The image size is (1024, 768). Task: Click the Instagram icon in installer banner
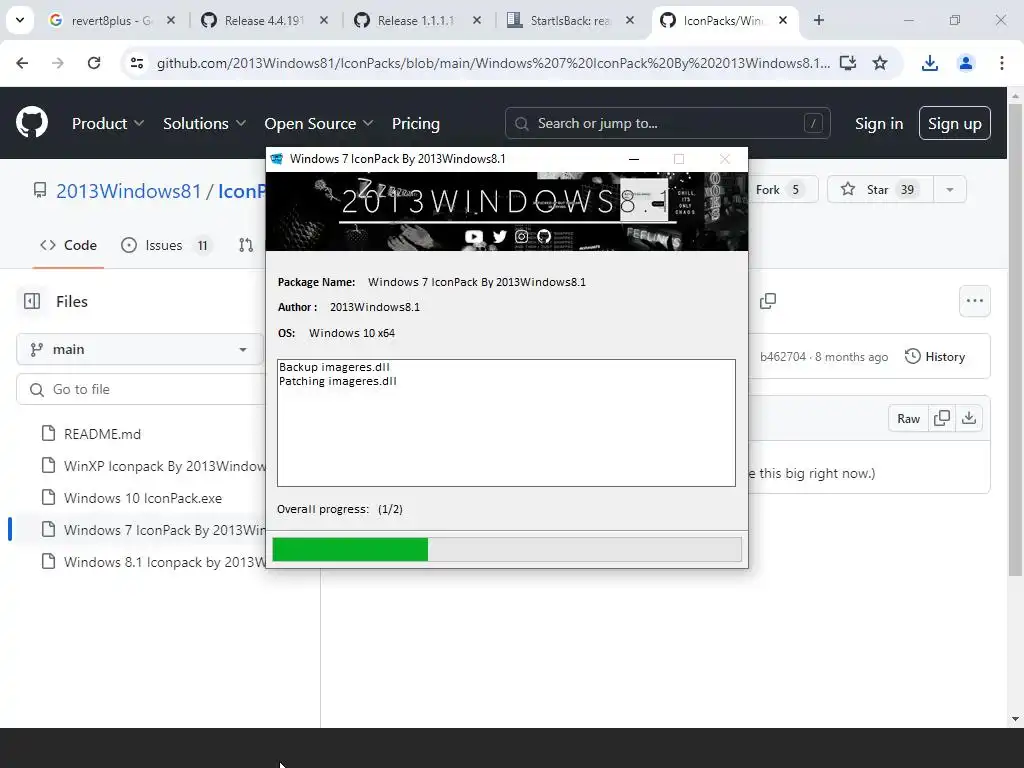pyautogui.click(x=521, y=236)
